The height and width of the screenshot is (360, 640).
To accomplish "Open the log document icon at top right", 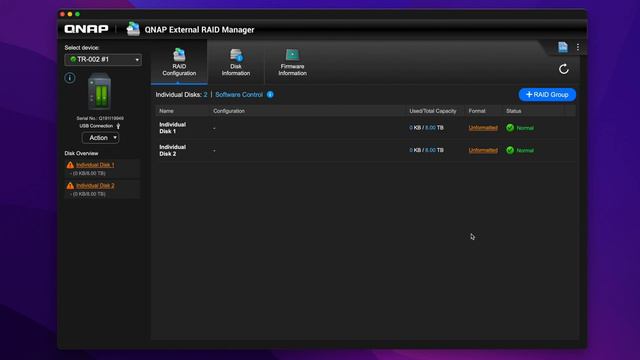I will pos(563,47).
